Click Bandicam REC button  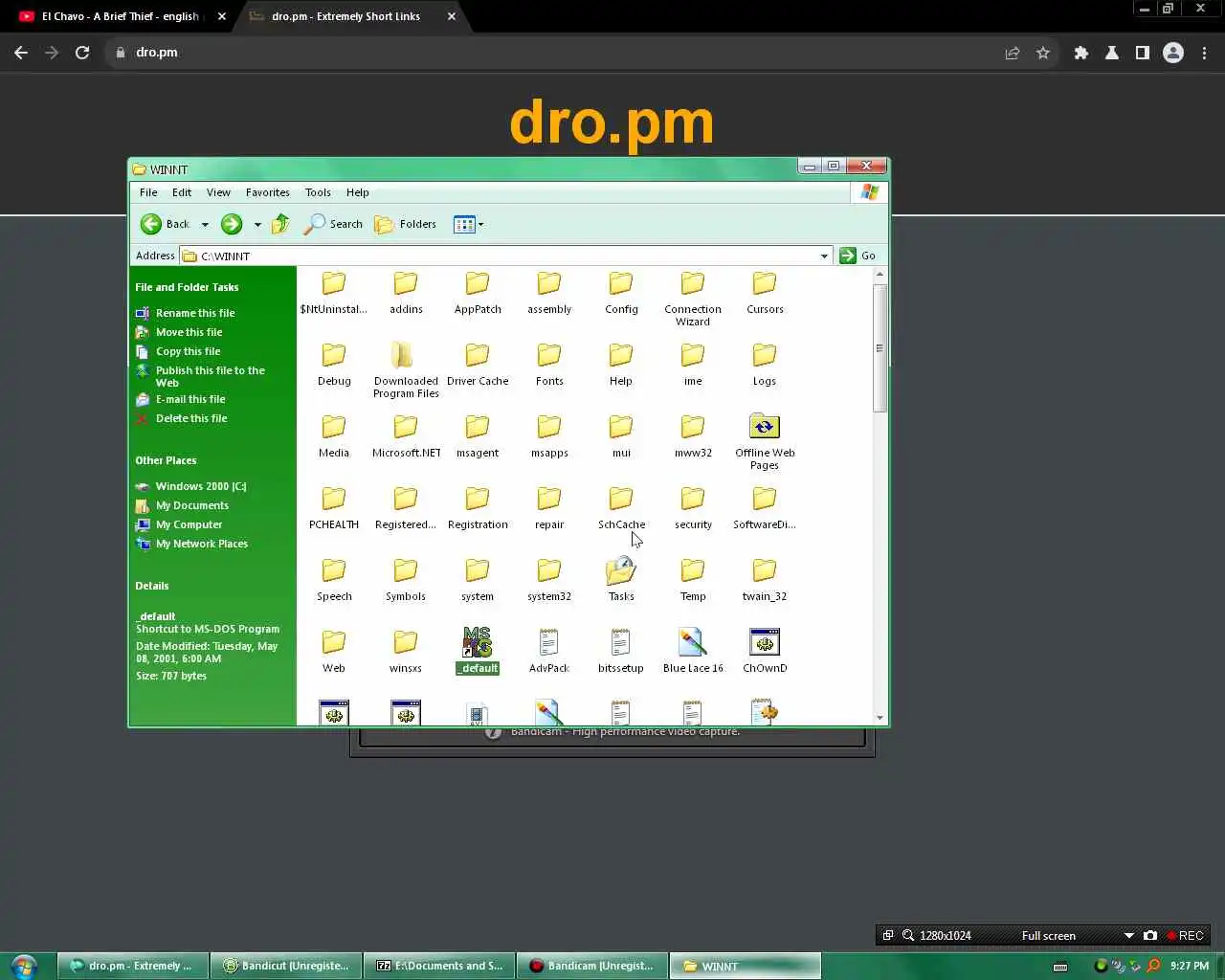pos(1185,935)
